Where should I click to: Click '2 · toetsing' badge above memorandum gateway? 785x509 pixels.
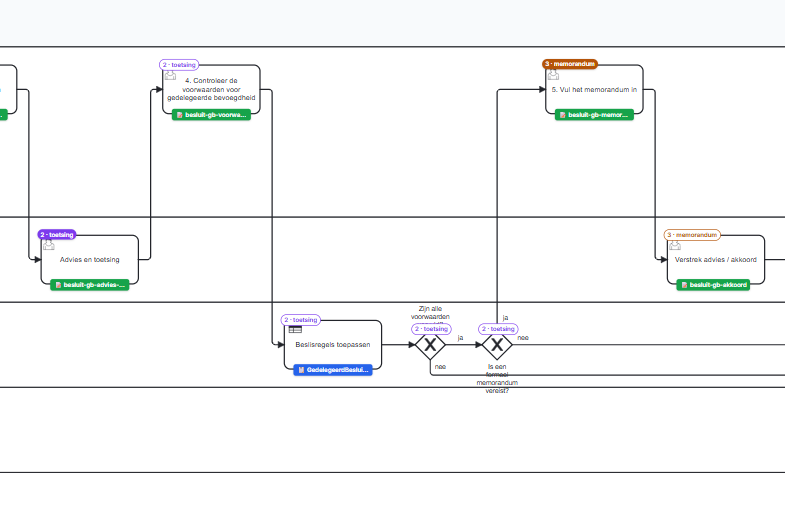pos(498,329)
